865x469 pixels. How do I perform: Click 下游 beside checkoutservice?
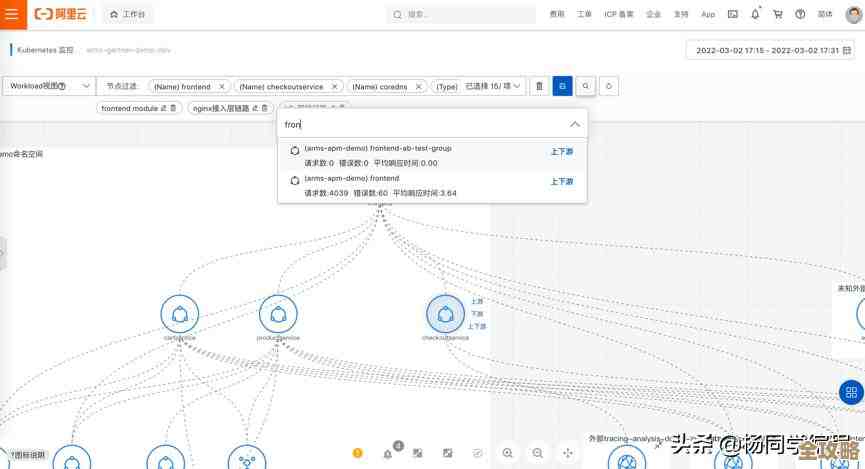477,313
